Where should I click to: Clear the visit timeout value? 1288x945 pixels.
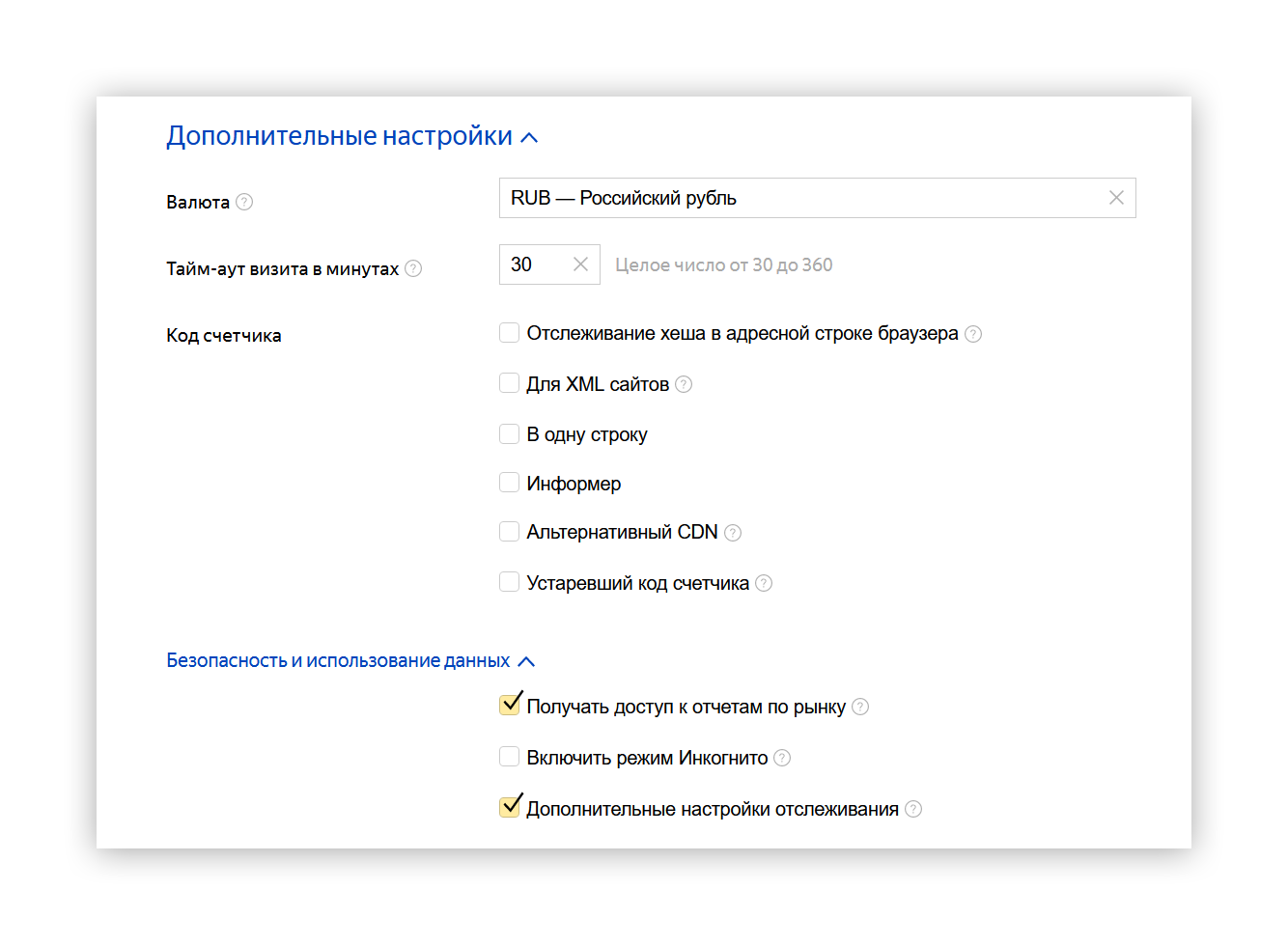click(580, 264)
